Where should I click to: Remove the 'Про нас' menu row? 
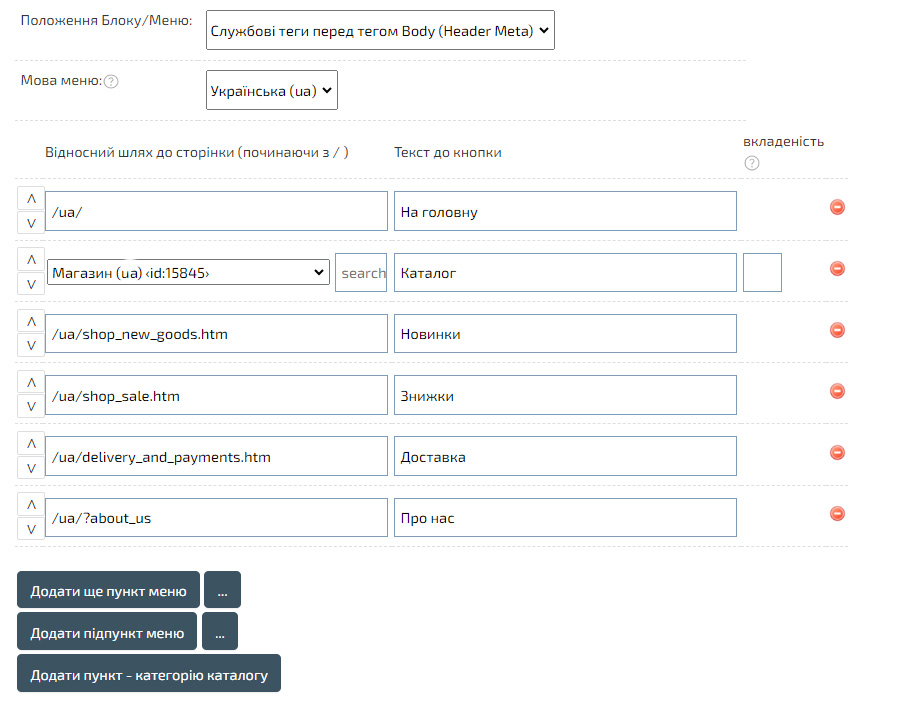point(838,514)
